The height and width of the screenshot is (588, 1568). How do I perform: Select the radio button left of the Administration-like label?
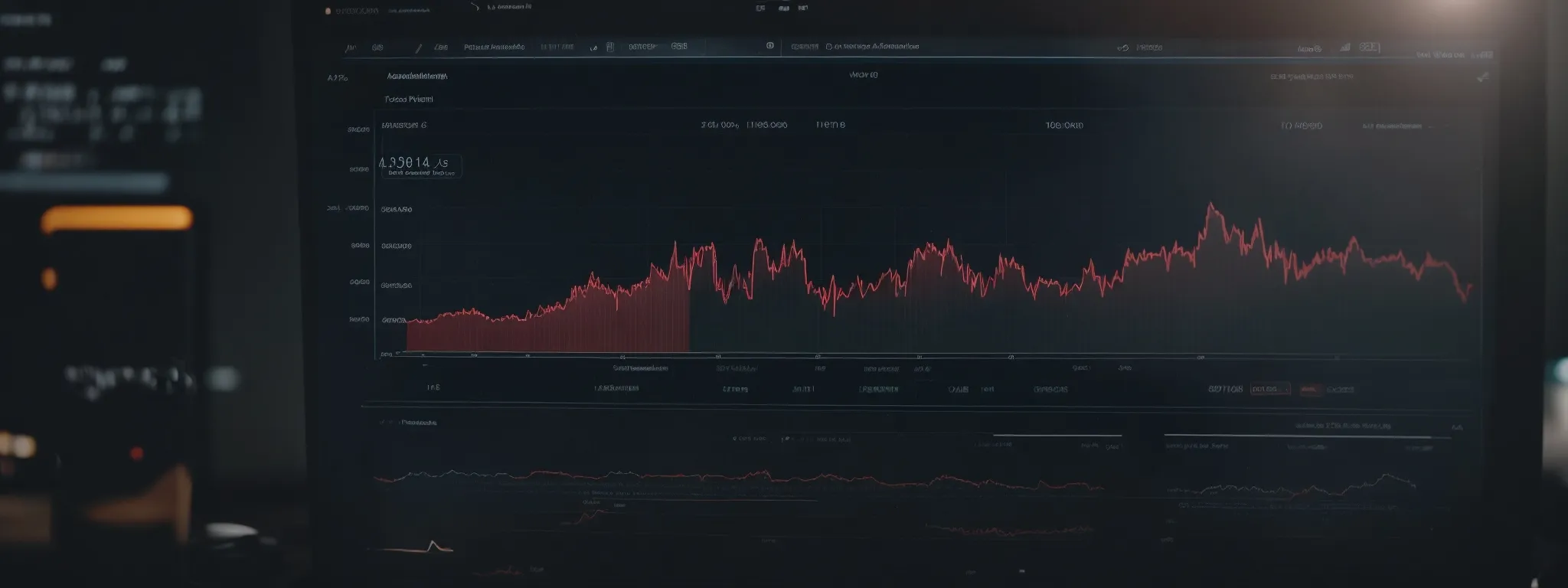point(828,47)
